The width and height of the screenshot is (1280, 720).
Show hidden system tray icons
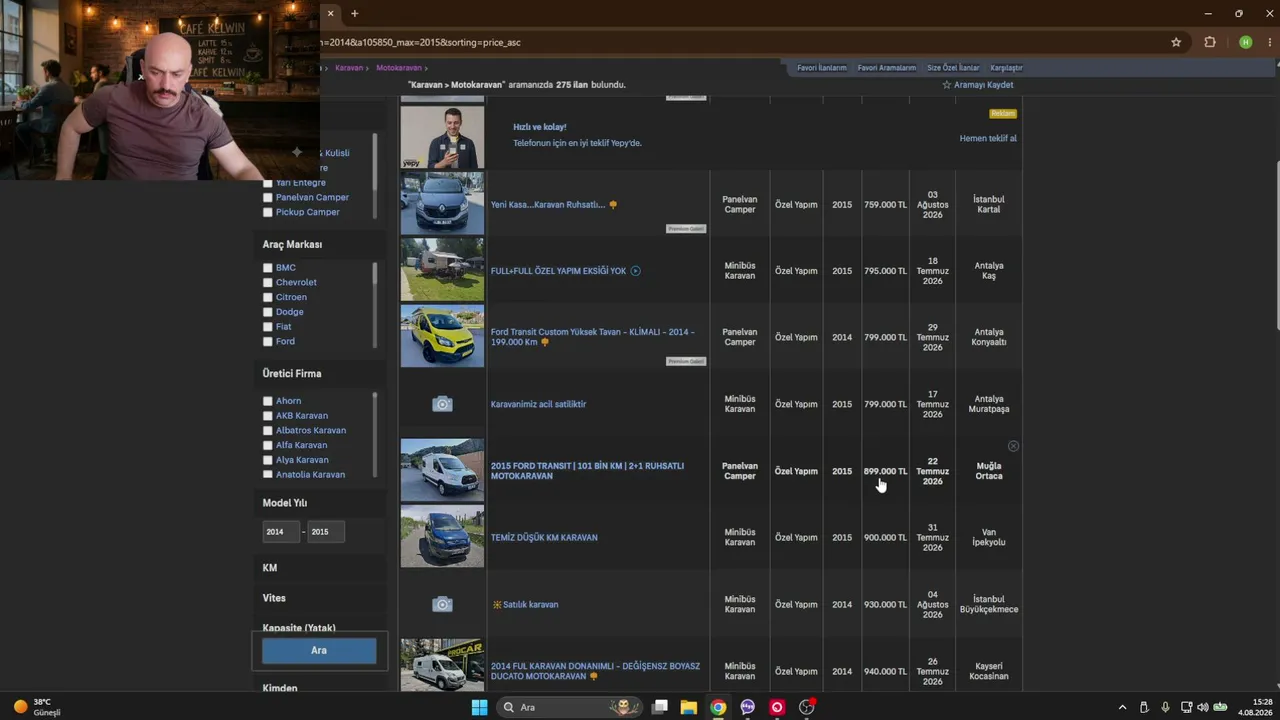(x=1122, y=707)
